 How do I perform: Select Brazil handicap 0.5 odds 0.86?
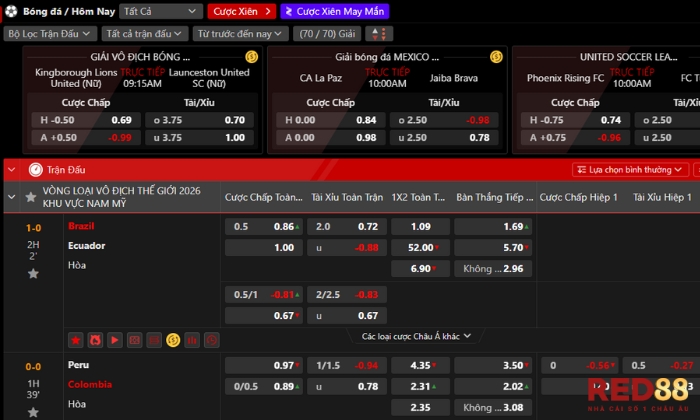[x=264, y=227]
